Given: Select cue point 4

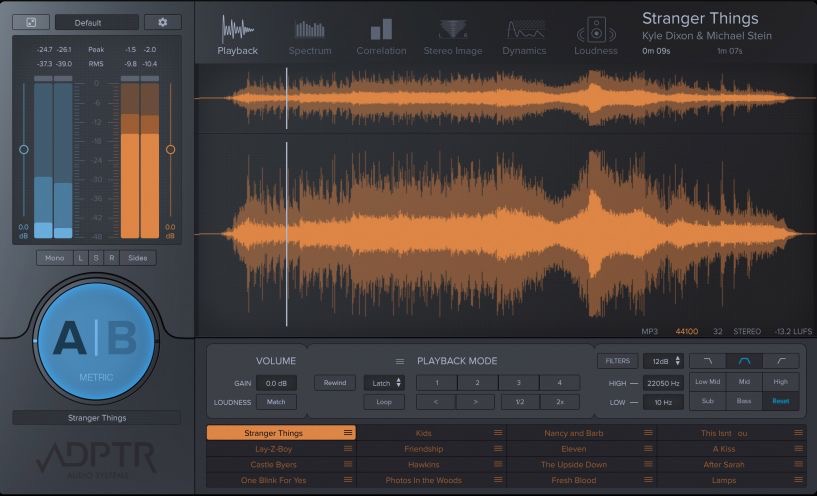Looking at the screenshot, I should point(560,383).
